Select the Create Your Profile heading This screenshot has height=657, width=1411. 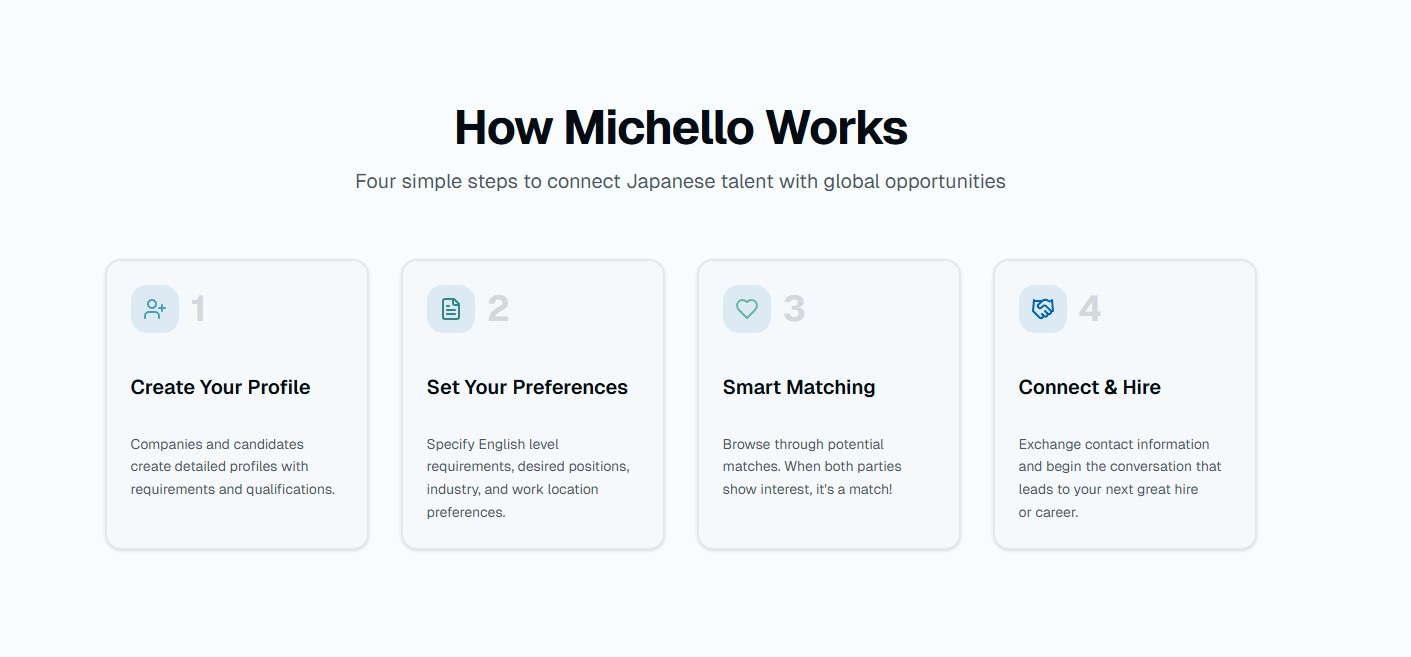[x=220, y=387]
